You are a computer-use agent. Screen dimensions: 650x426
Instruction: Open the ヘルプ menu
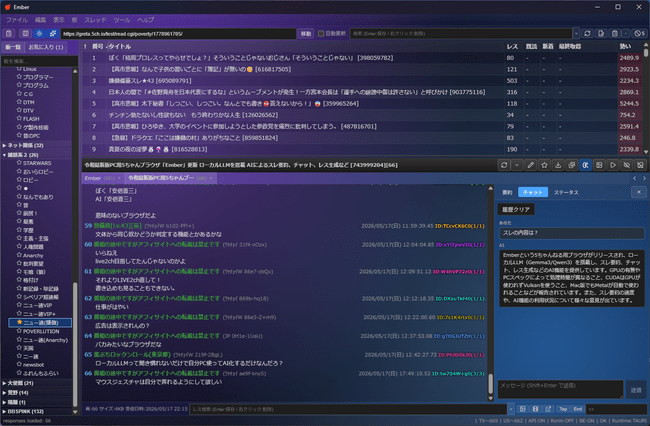pos(146,20)
